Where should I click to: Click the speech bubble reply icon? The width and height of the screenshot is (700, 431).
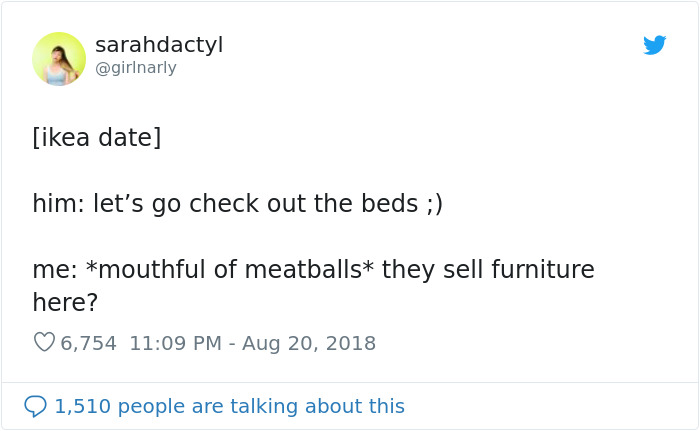[35, 406]
